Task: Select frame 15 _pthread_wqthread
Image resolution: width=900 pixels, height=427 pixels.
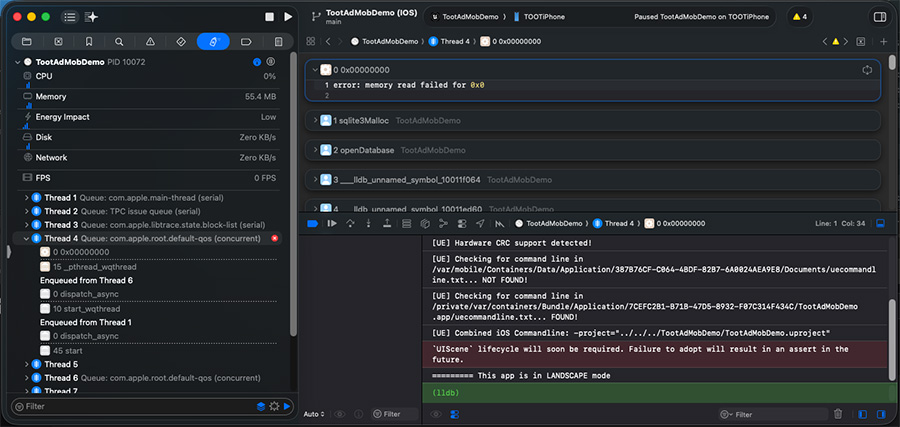Action: [88, 267]
